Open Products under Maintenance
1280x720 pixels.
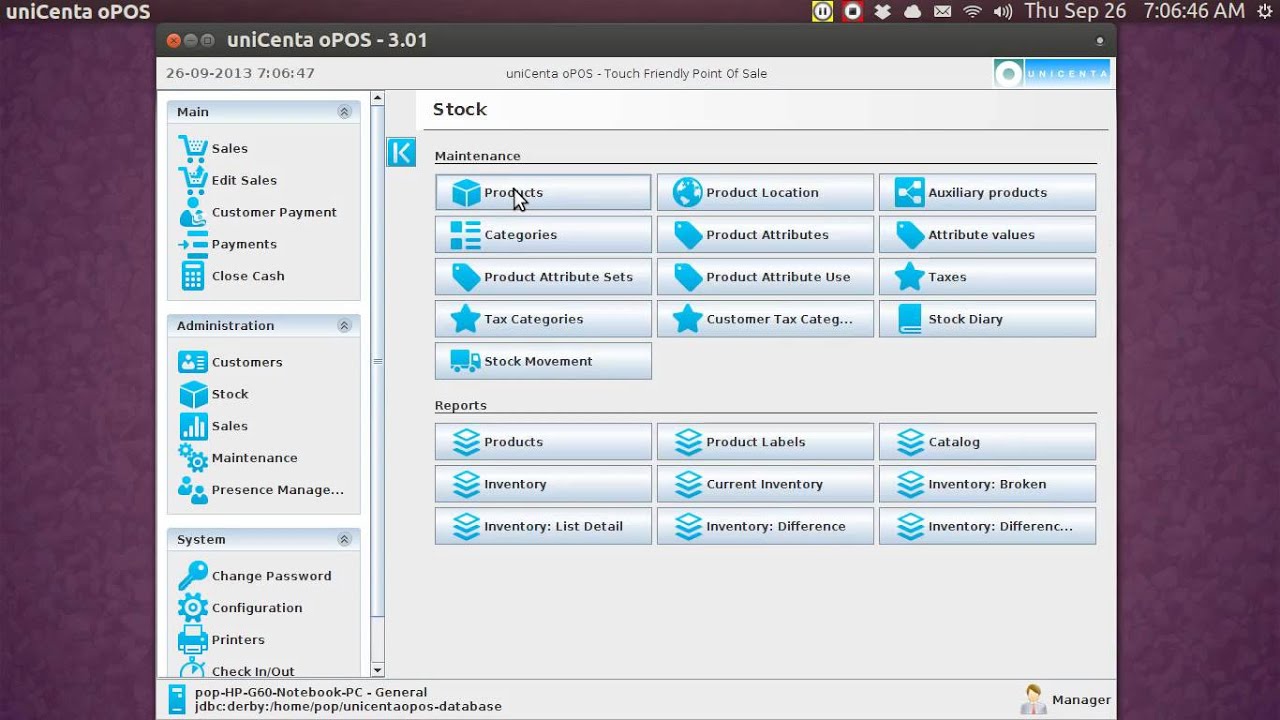543,193
